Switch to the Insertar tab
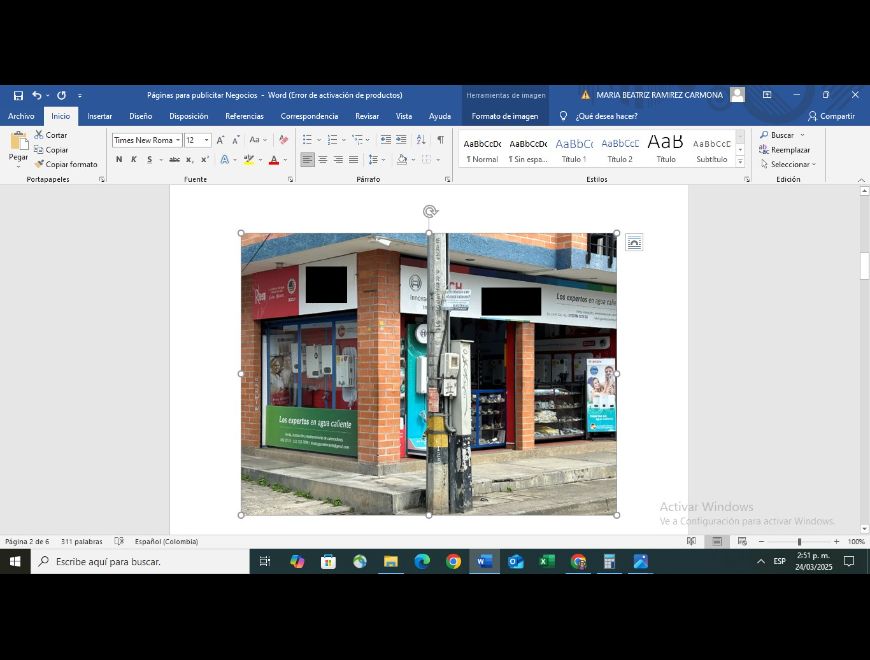870x660 pixels. [x=99, y=116]
